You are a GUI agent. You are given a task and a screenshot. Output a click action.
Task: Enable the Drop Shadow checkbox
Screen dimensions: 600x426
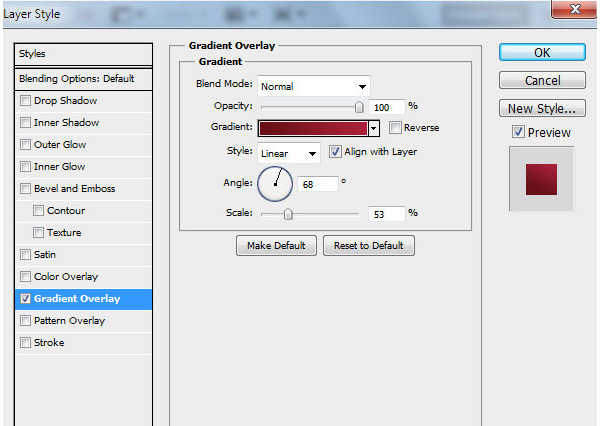click(x=25, y=101)
